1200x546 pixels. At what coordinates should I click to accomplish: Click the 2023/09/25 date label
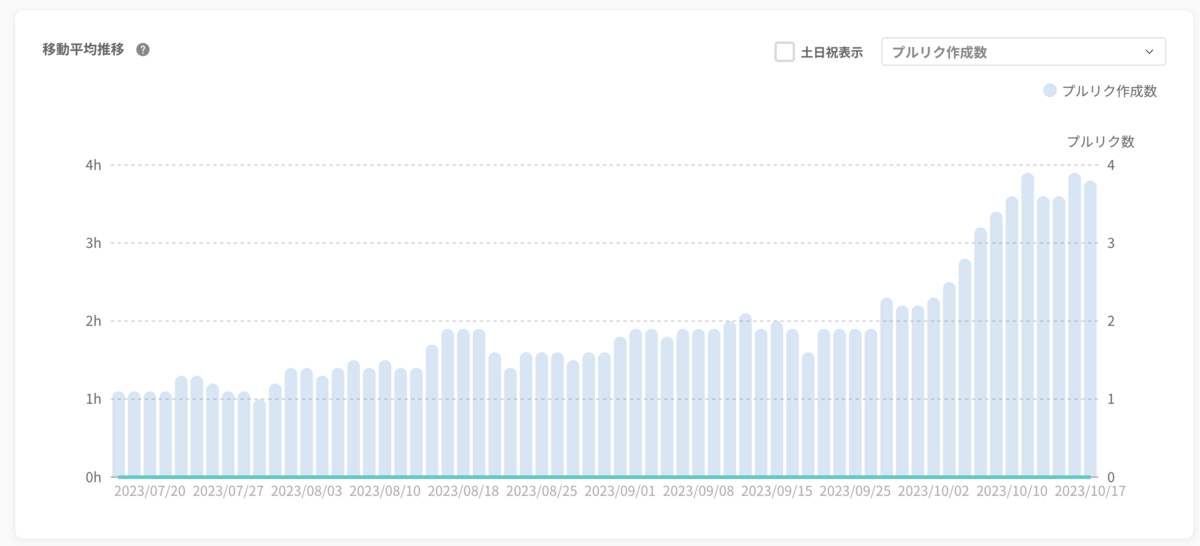(855, 492)
